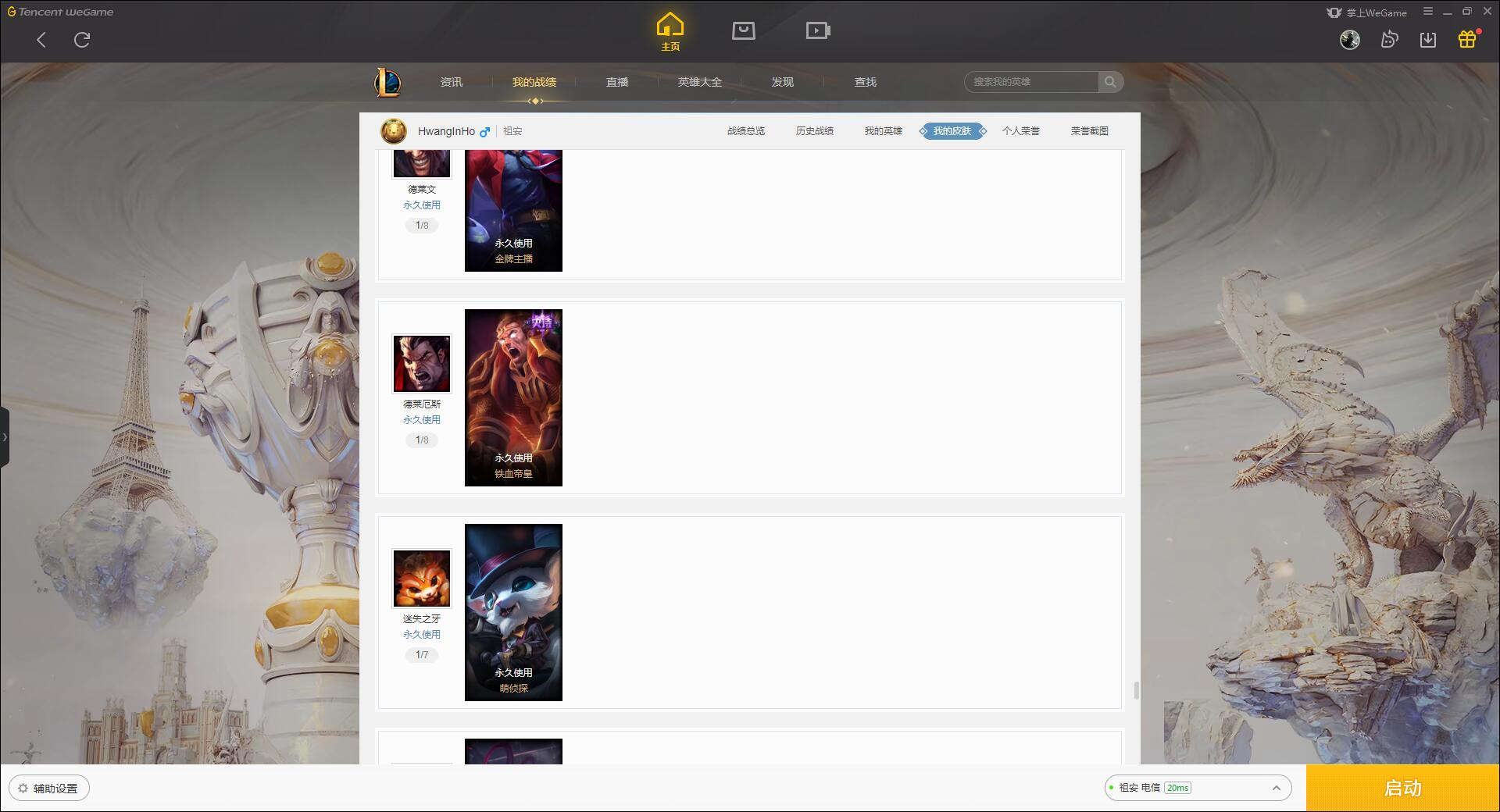1500x812 pixels.
Task: Click the male gender icon beside username
Action: (x=485, y=131)
